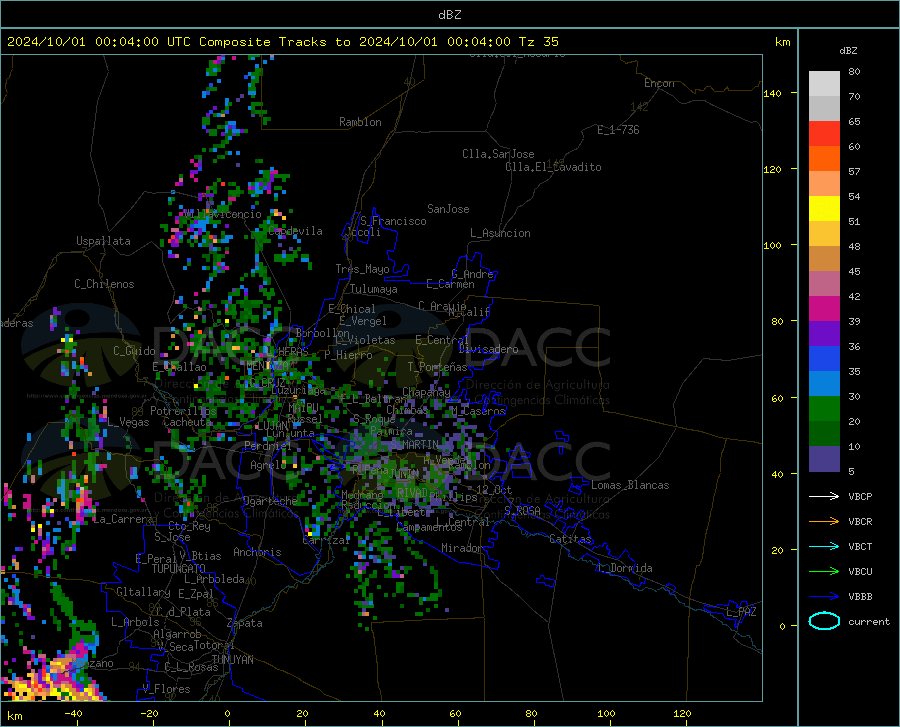Click the cyan 'current' ellipse legend icon
900x727 pixels.
click(824, 621)
